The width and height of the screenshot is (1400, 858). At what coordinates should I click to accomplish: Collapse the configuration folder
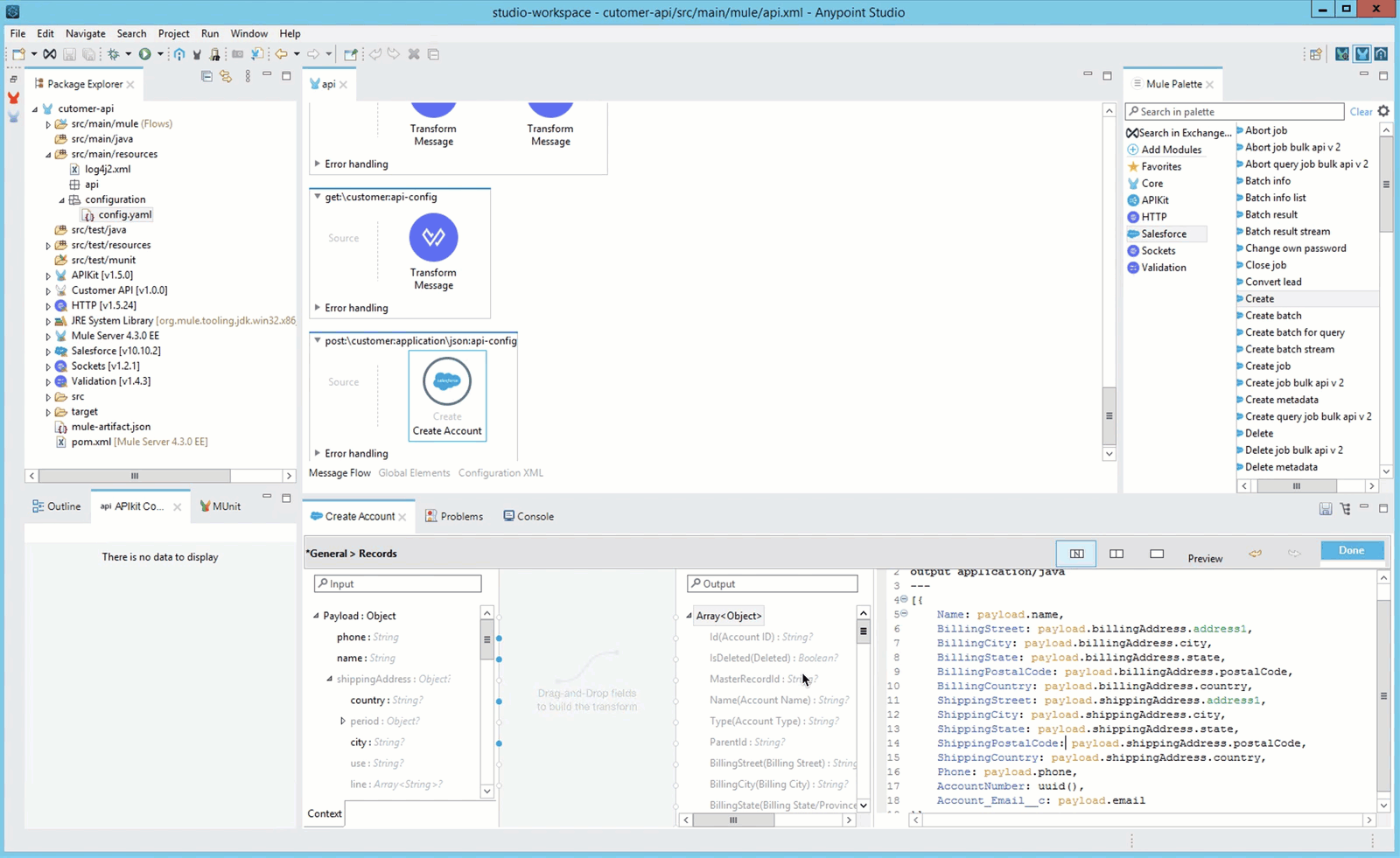pos(62,200)
